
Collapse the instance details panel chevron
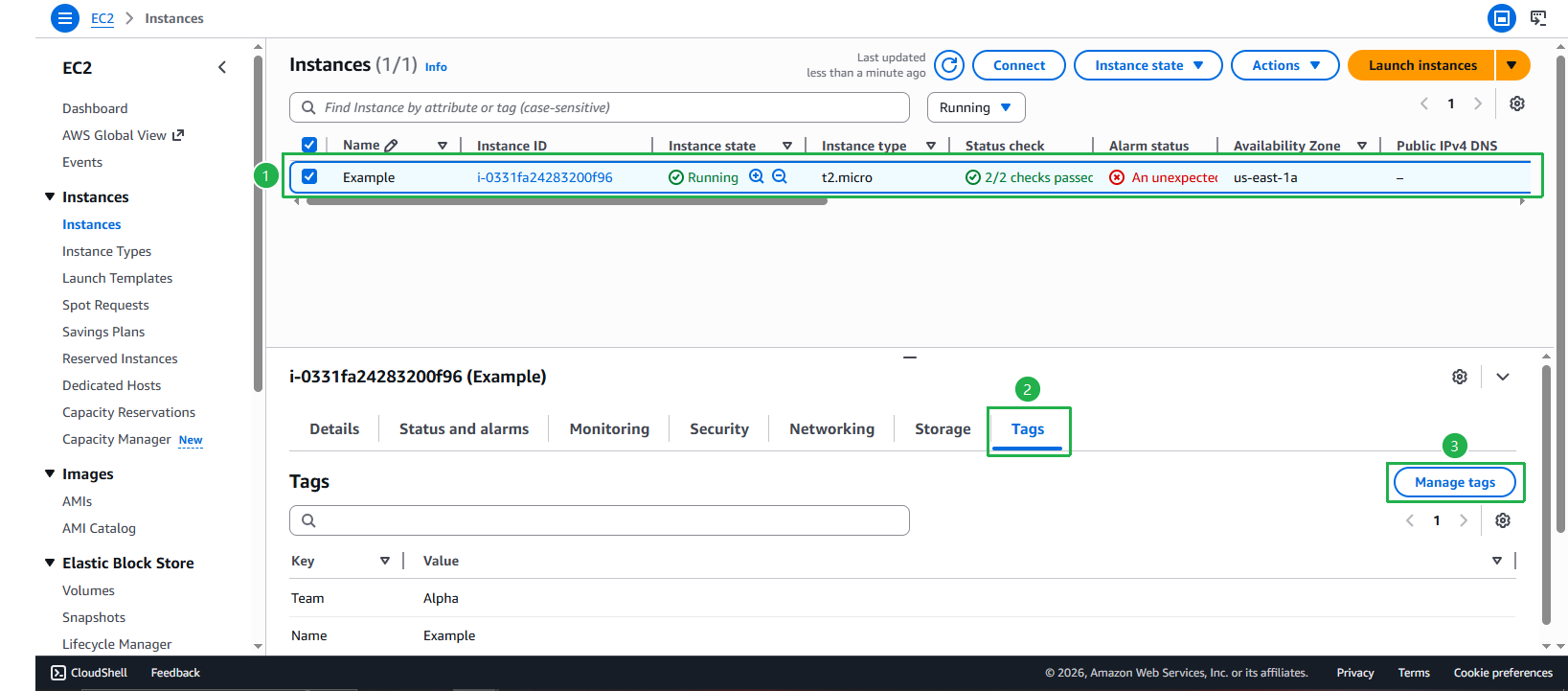click(1503, 377)
